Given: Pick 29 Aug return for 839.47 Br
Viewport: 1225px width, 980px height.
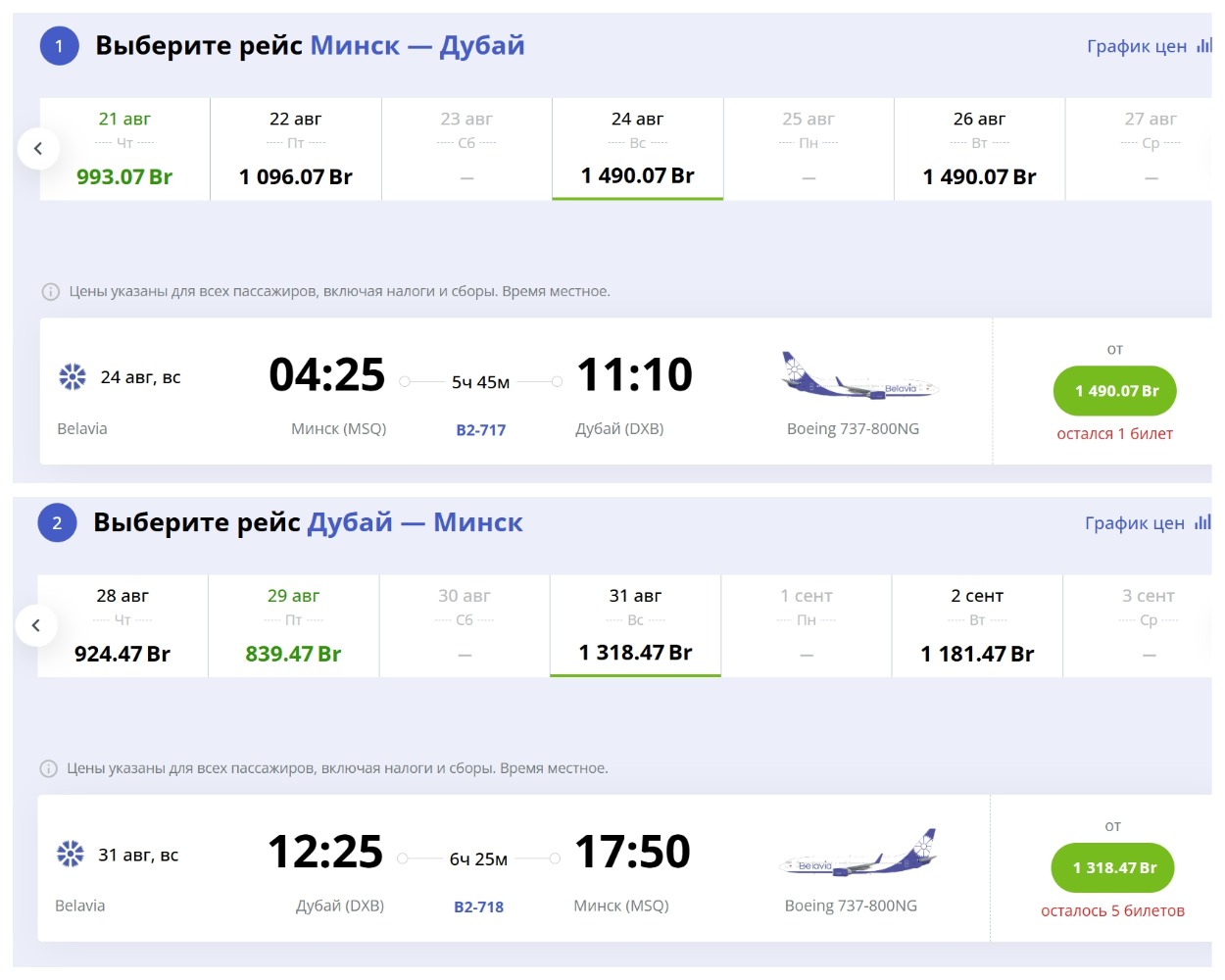Looking at the screenshot, I should 293,625.
